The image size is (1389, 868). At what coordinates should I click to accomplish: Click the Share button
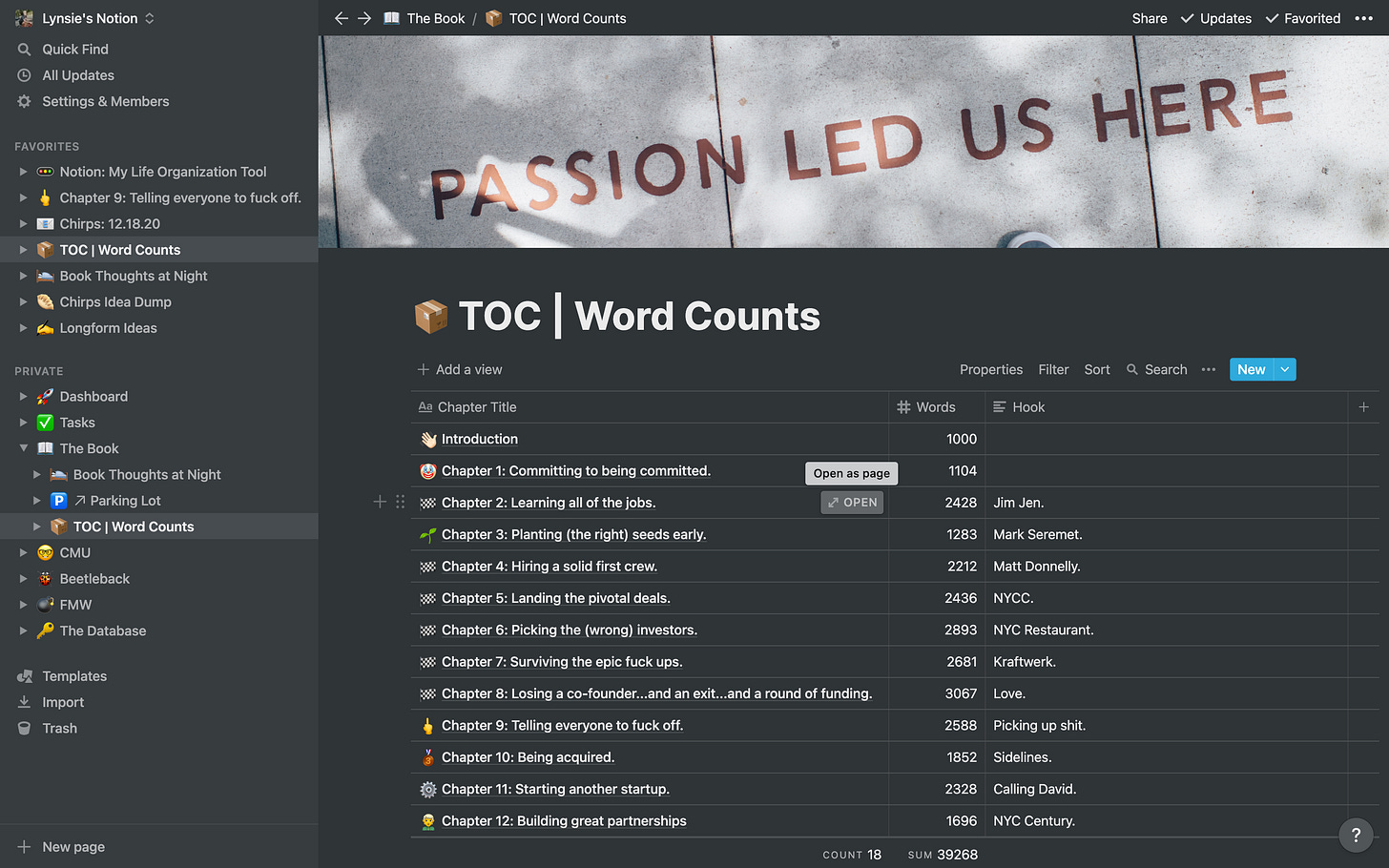click(x=1150, y=18)
